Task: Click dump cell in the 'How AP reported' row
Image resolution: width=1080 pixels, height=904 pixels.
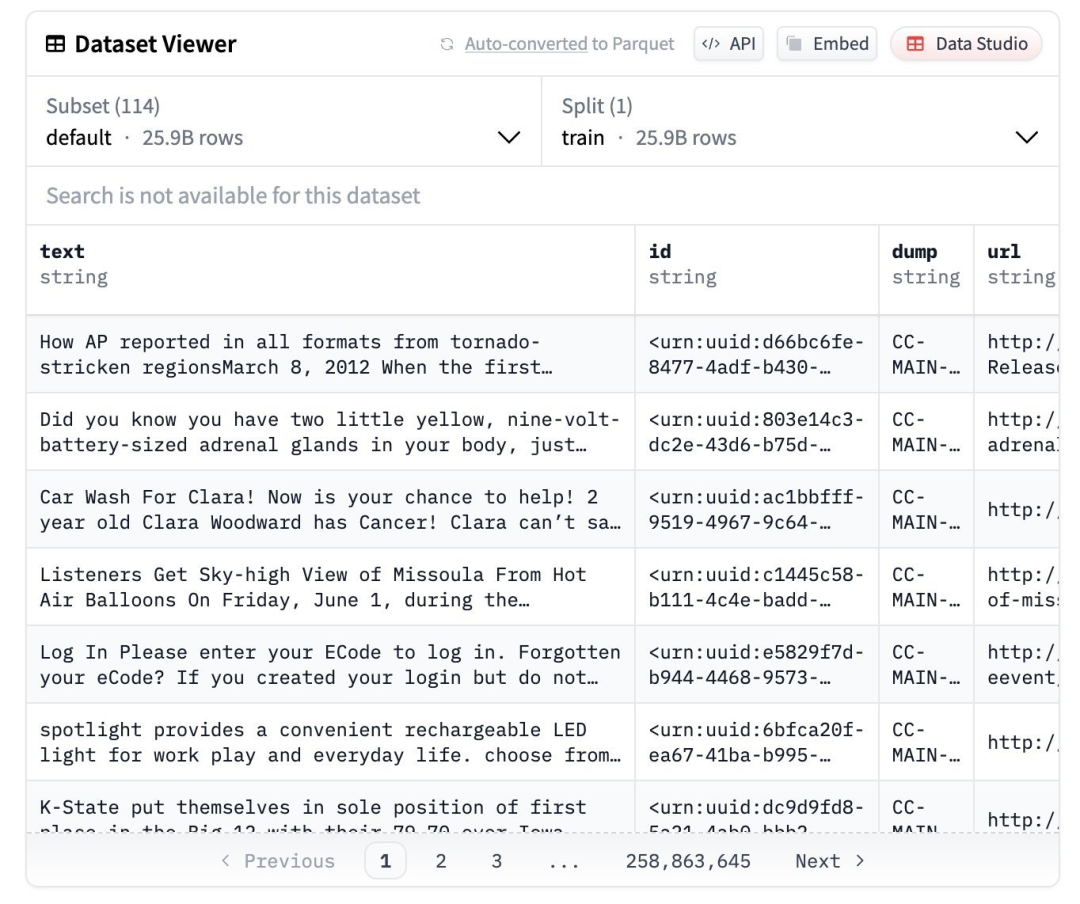Action: pos(926,355)
